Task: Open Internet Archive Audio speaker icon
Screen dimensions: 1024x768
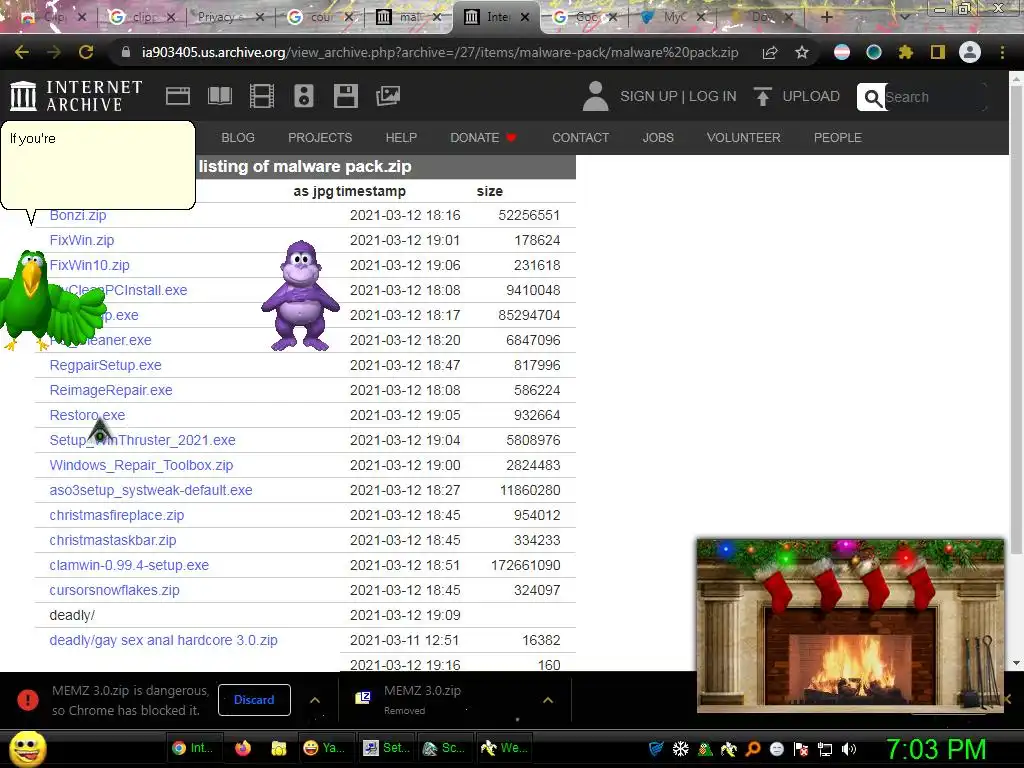Action: tap(304, 96)
